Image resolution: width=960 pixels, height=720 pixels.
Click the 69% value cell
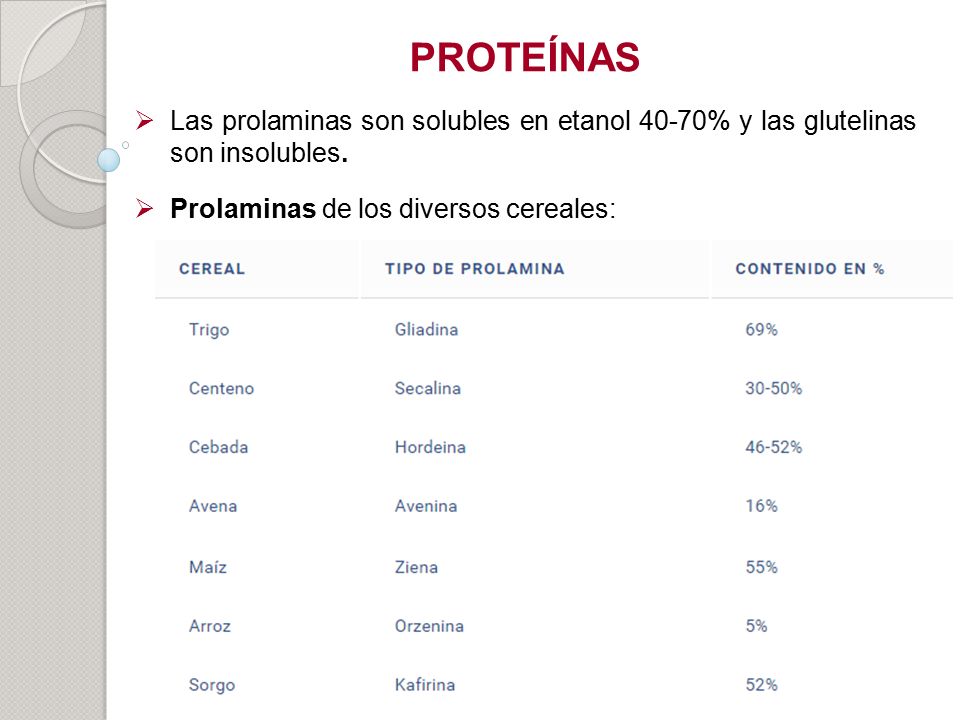coord(761,329)
